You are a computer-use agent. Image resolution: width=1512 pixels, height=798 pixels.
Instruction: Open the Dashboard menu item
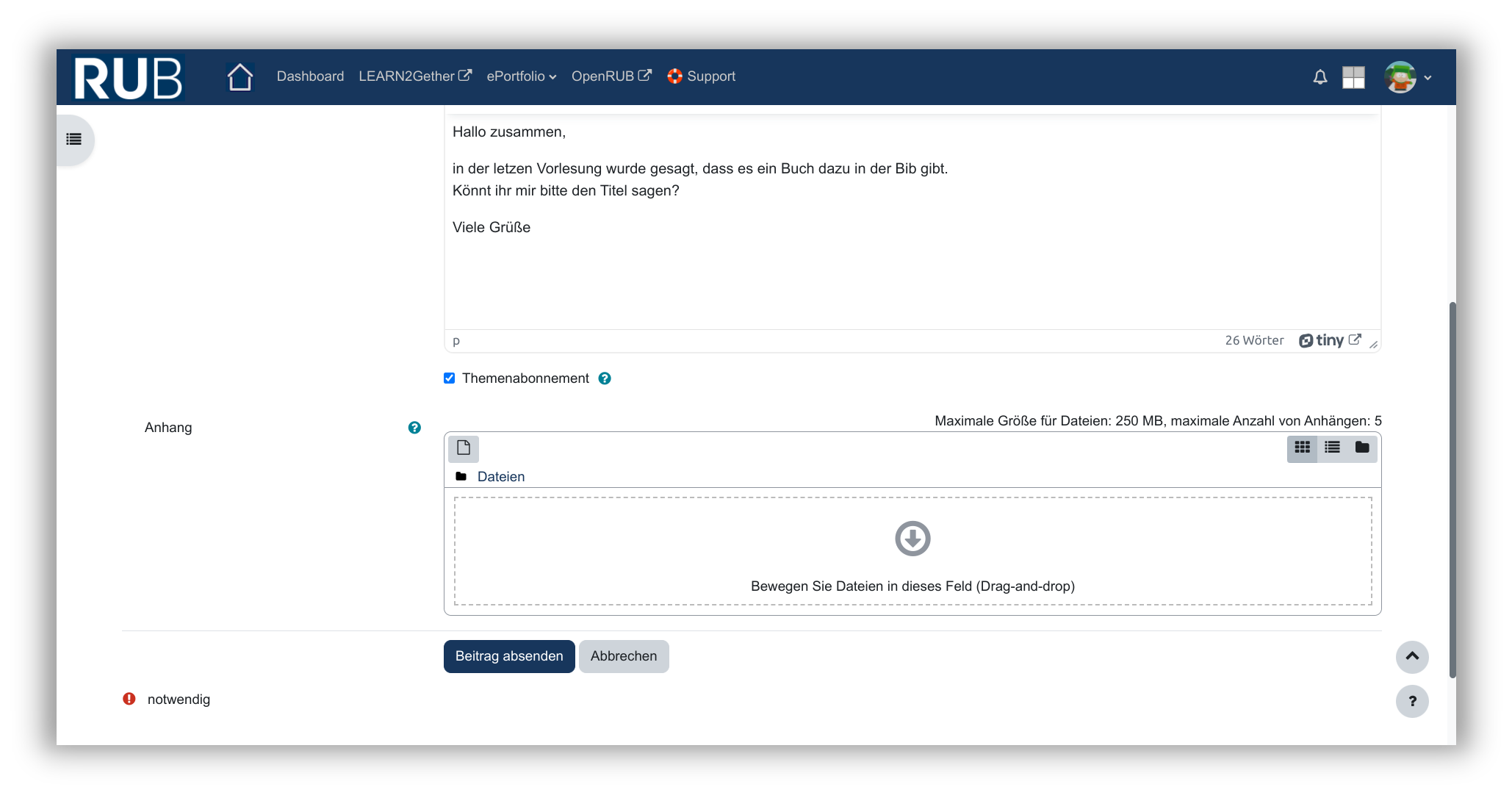tap(310, 76)
